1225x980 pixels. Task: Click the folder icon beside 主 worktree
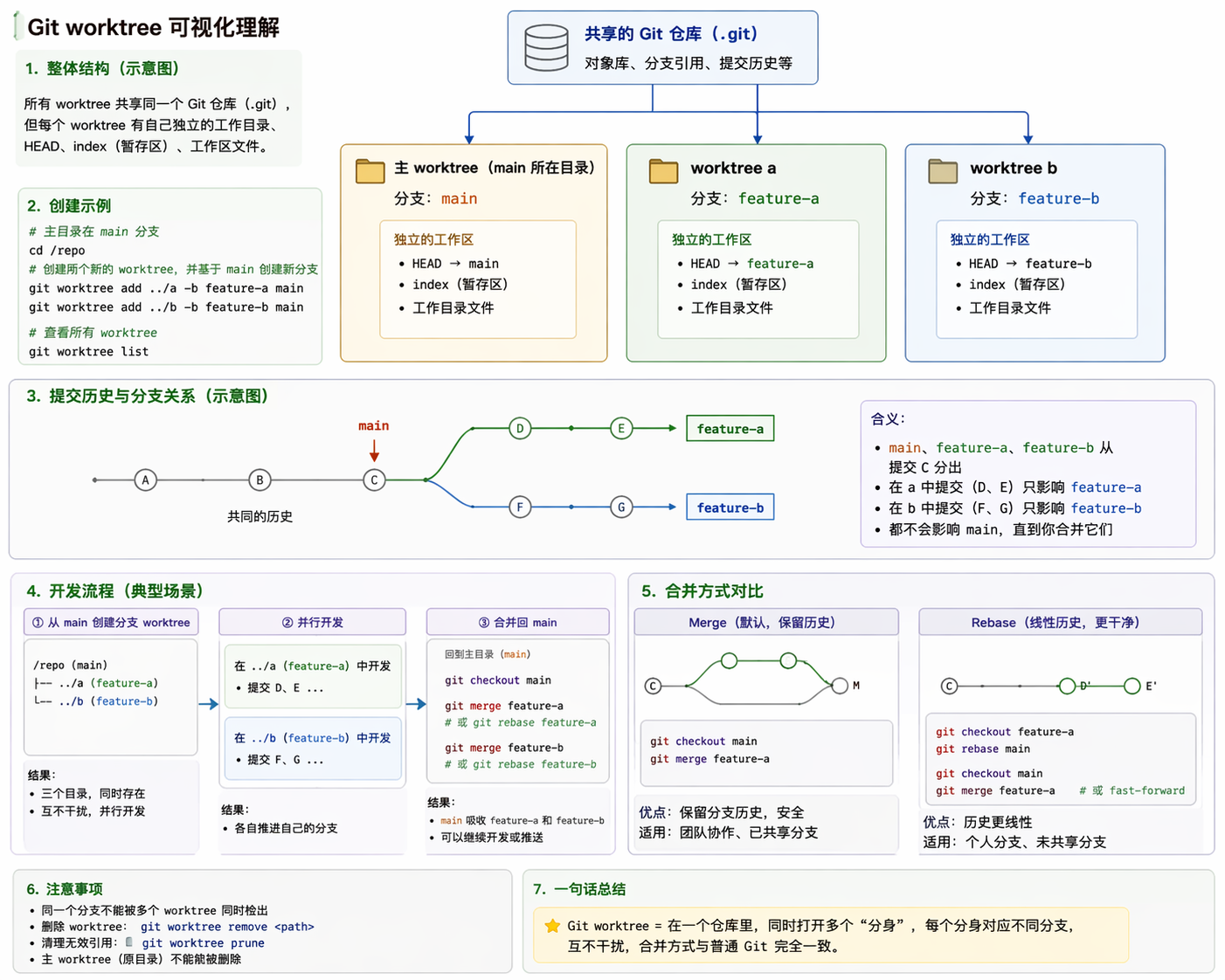click(370, 170)
